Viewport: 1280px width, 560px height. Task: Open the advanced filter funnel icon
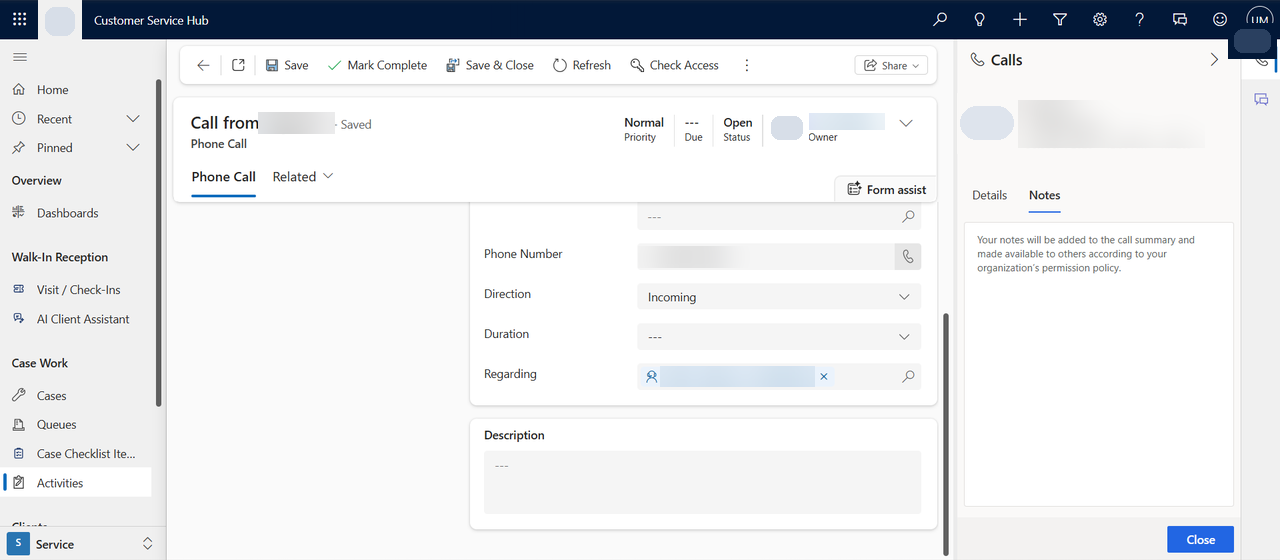[x=1060, y=19]
